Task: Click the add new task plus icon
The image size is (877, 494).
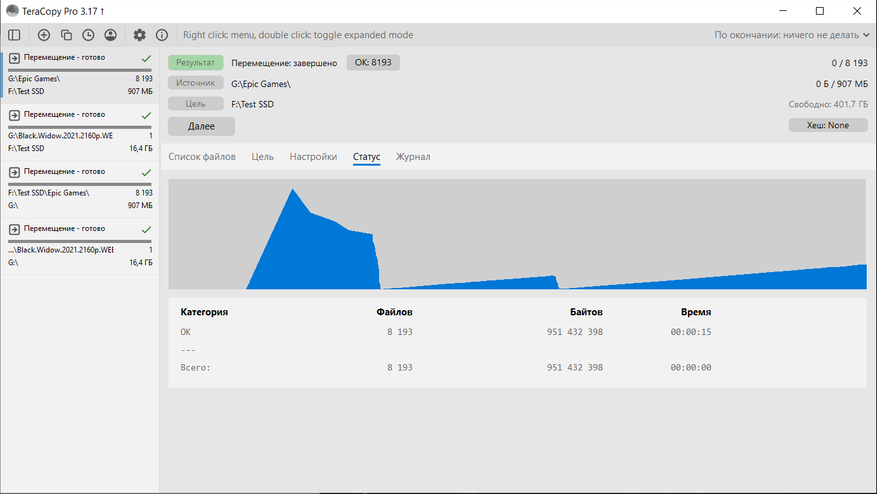Action: coord(44,35)
